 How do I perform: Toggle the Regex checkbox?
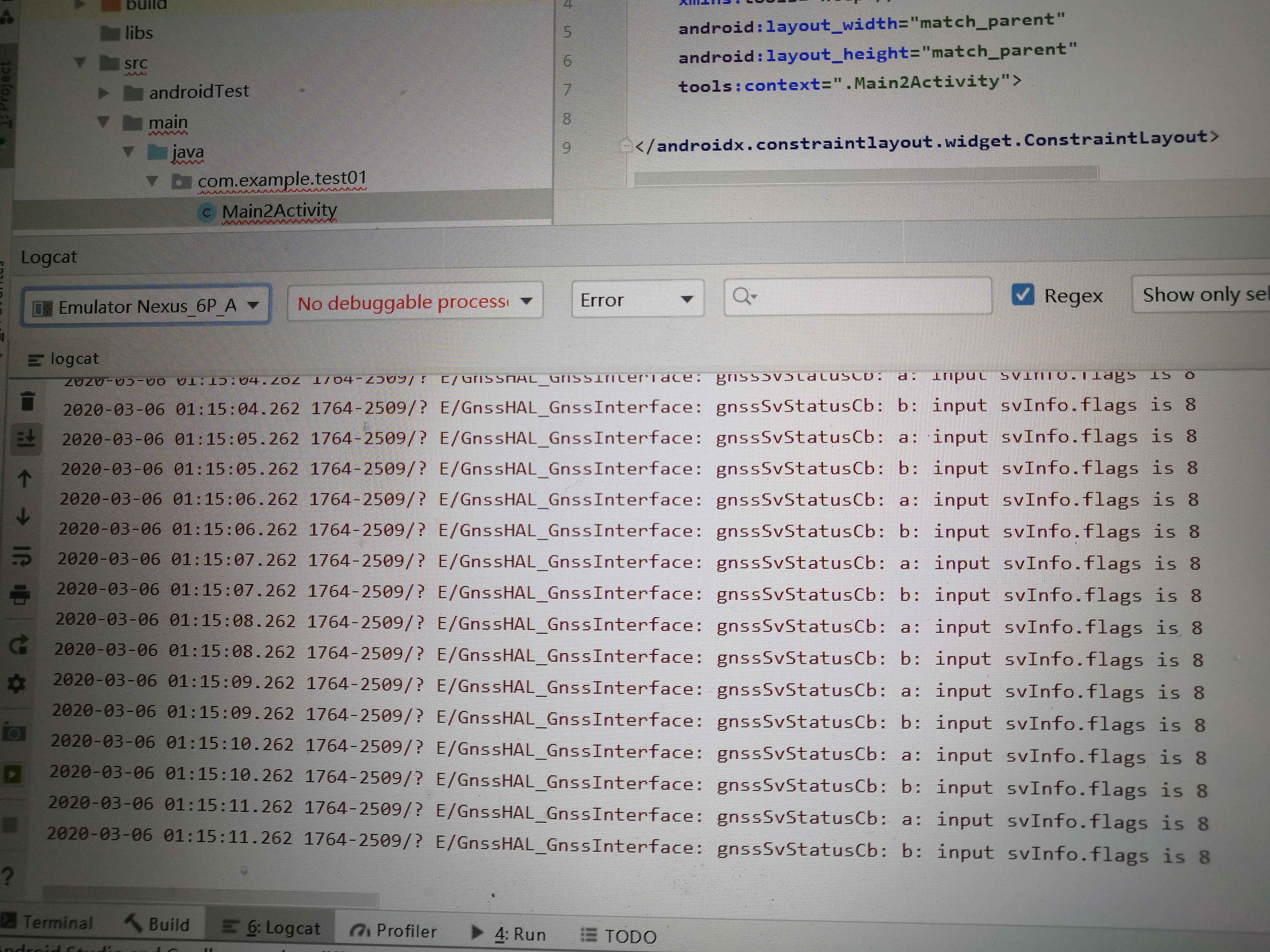(1023, 294)
